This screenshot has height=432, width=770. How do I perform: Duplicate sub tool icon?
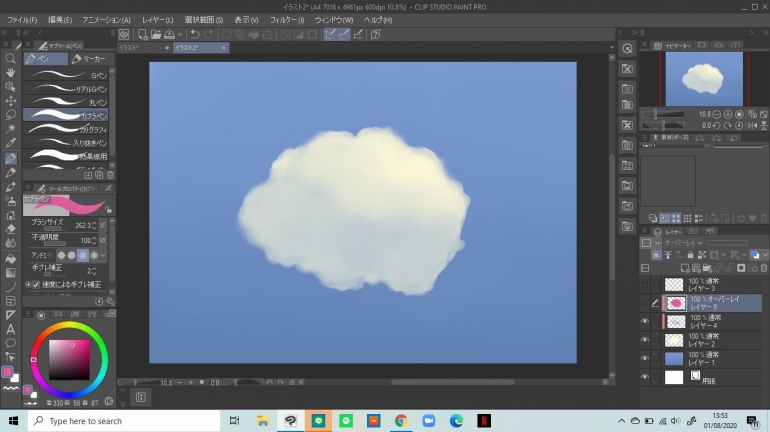click(99, 175)
